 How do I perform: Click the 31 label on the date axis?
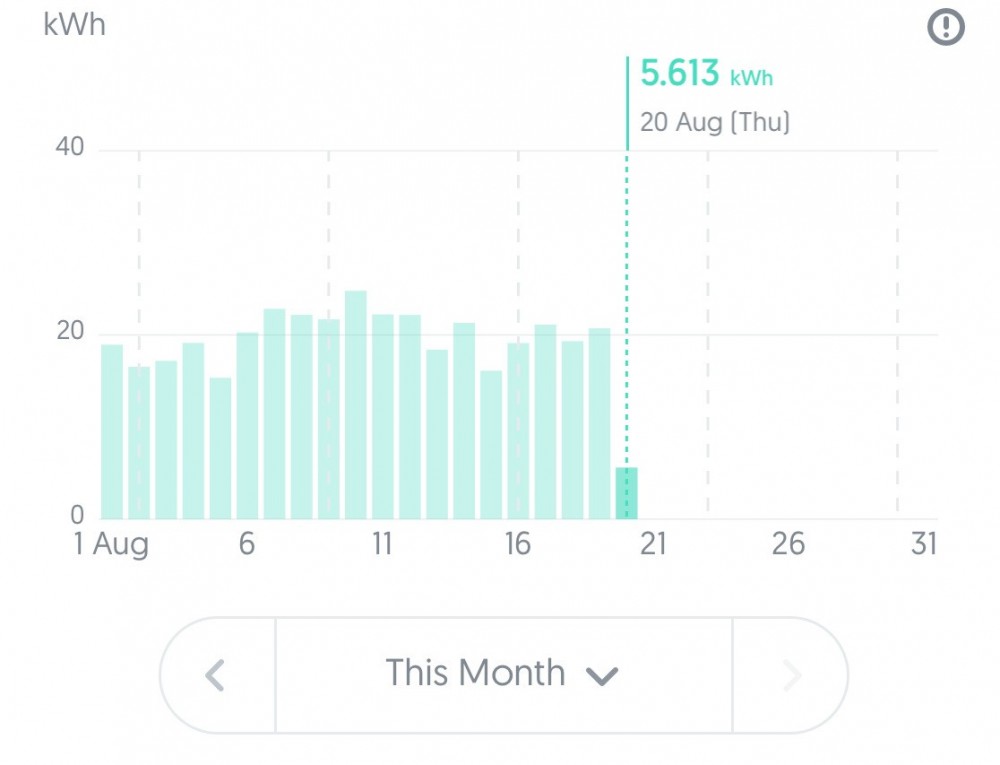pyautogui.click(x=924, y=544)
